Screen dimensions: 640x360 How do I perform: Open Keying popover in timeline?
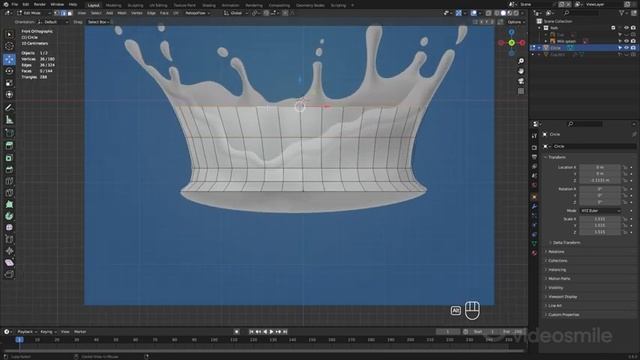pos(48,332)
